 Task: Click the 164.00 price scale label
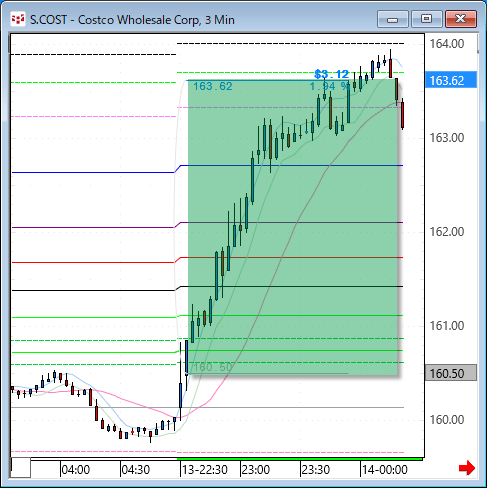(447, 44)
